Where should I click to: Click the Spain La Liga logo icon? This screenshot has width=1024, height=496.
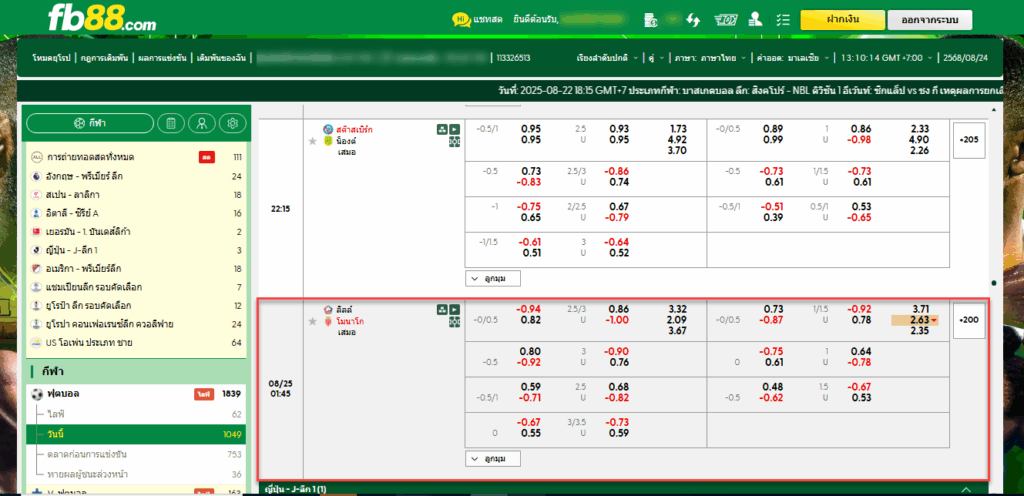tap(36, 194)
